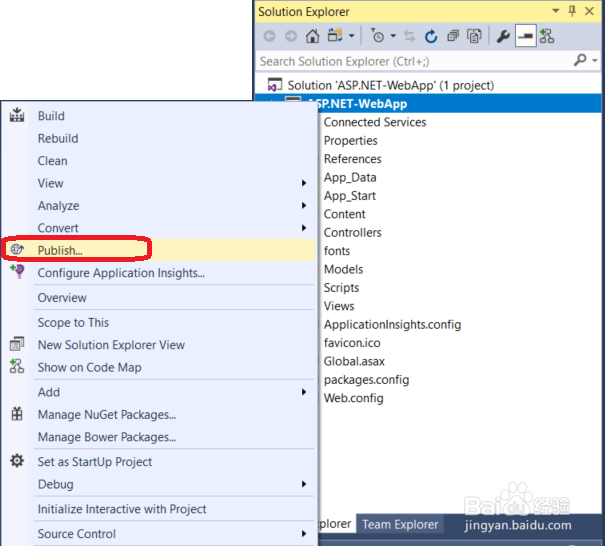Click the Pending Changes Filter clock icon

(x=377, y=35)
